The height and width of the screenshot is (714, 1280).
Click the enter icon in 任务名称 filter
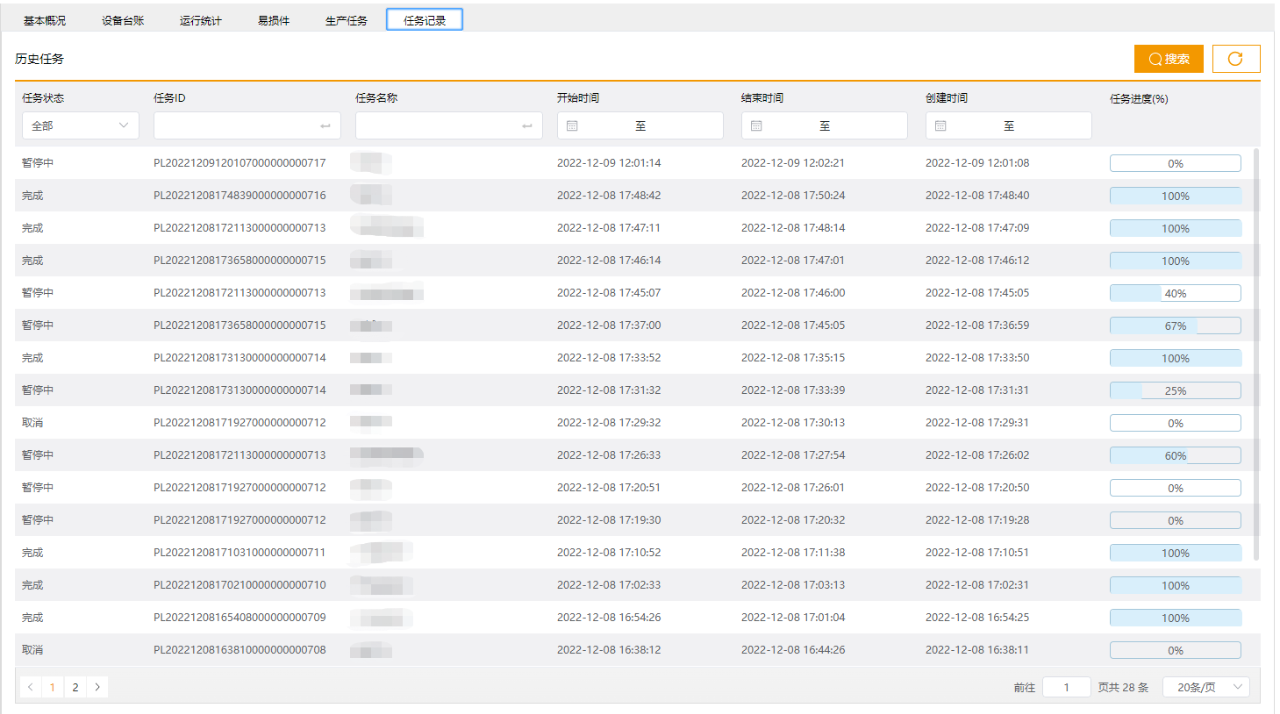527,126
